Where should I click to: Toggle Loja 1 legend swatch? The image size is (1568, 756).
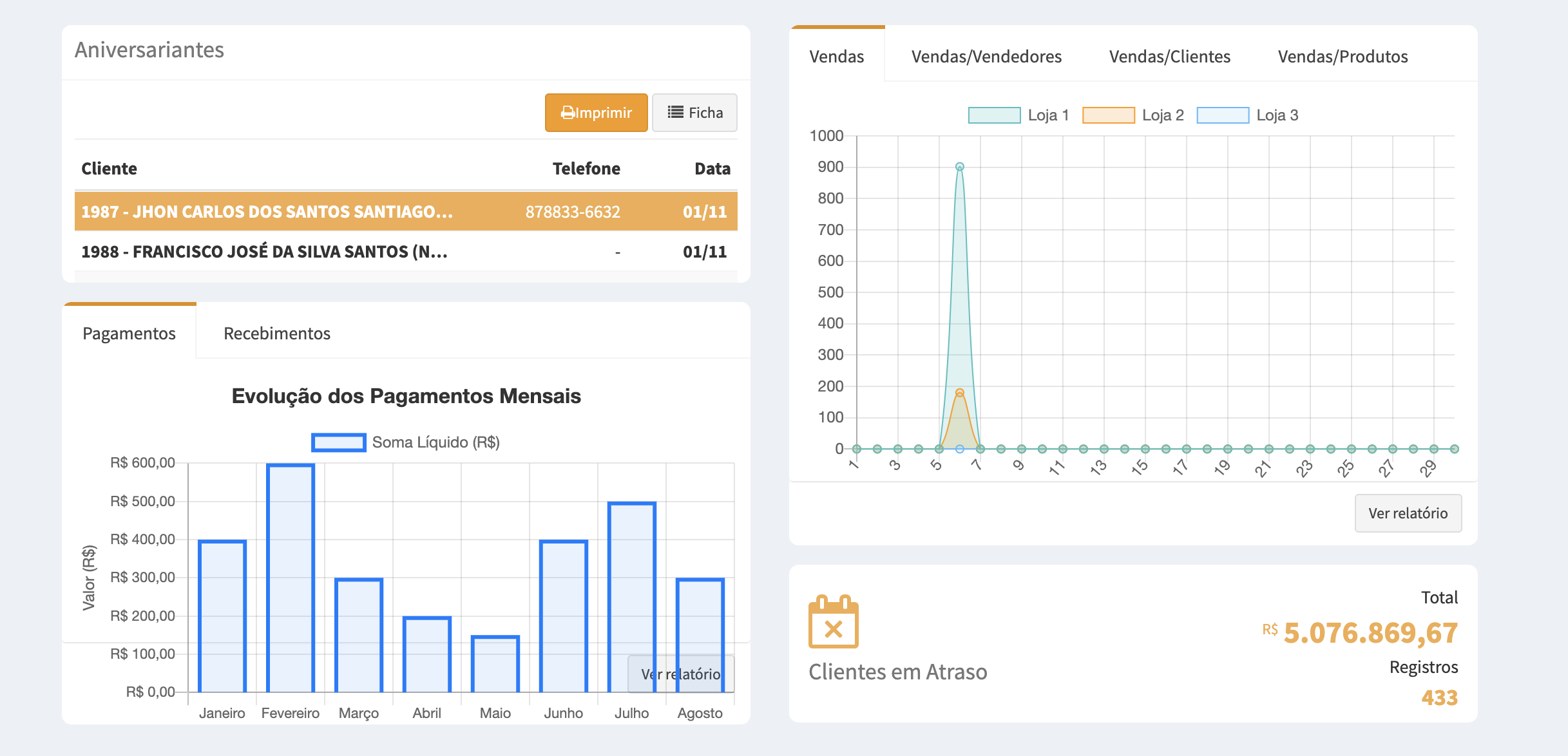click(x=994, y=115)
